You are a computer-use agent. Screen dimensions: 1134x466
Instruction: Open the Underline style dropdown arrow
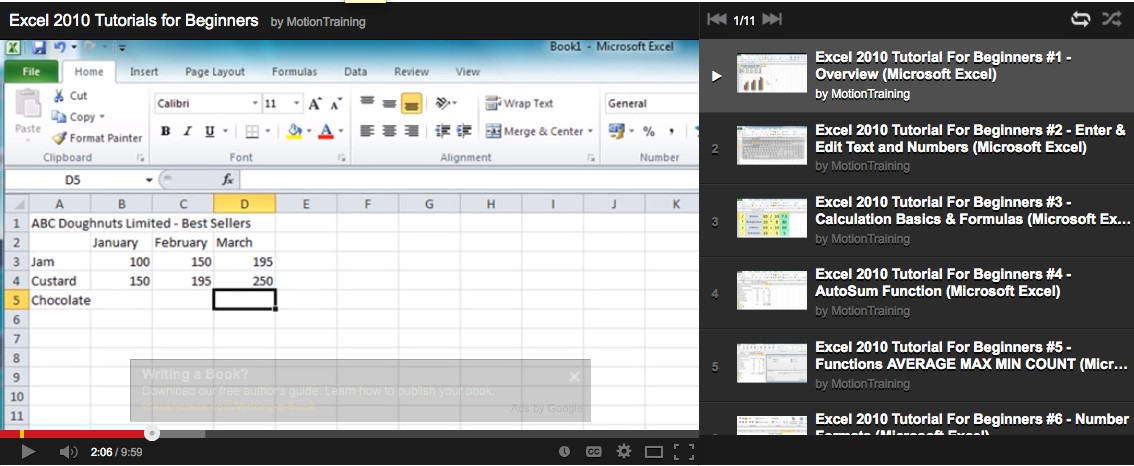(225, 131)
